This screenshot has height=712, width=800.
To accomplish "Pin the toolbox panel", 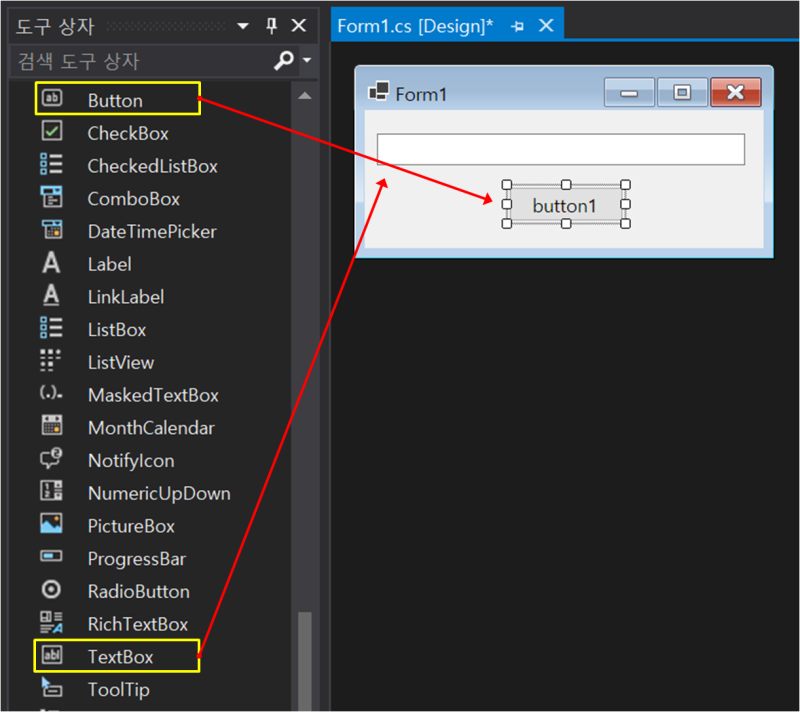I will point(270,25).
